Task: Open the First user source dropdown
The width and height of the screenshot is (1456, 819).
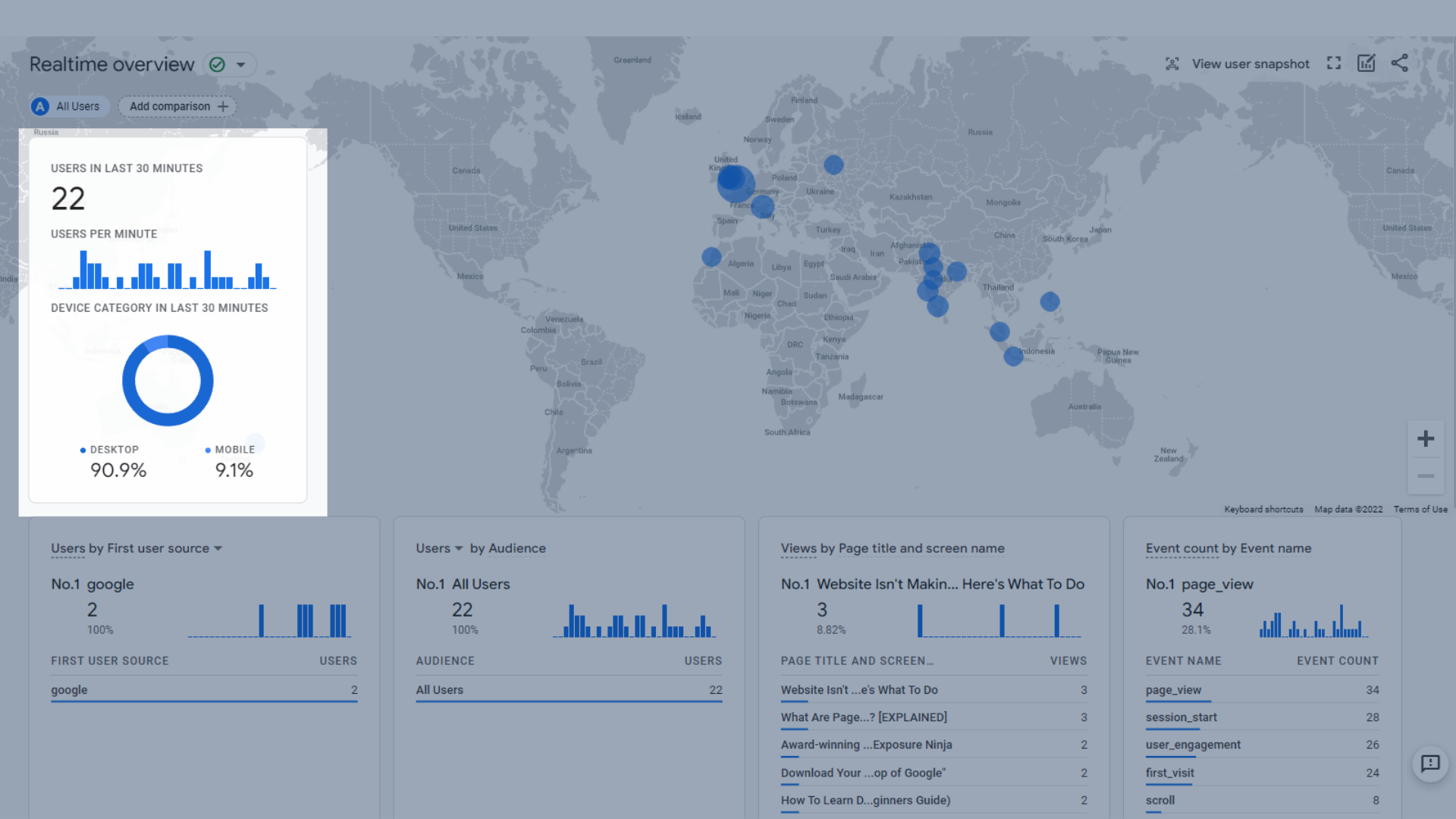Action: [218, 548]
